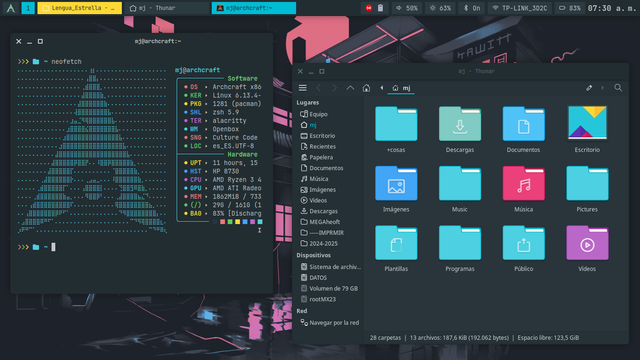Focus mj - Thunar taskbar entry
The height and width of the screenshot is (360, 640).
pos(167,8)
